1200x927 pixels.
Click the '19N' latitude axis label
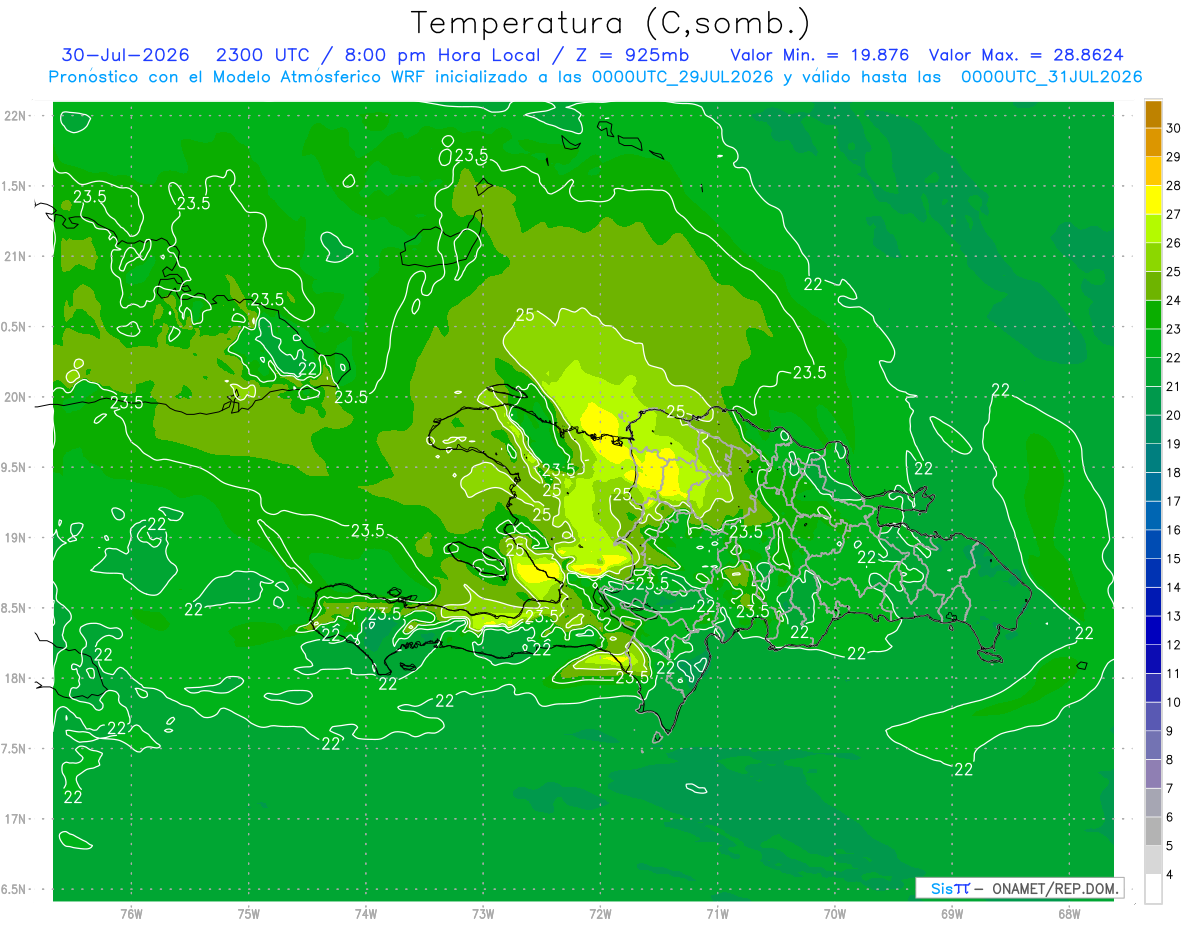(15, 537)
